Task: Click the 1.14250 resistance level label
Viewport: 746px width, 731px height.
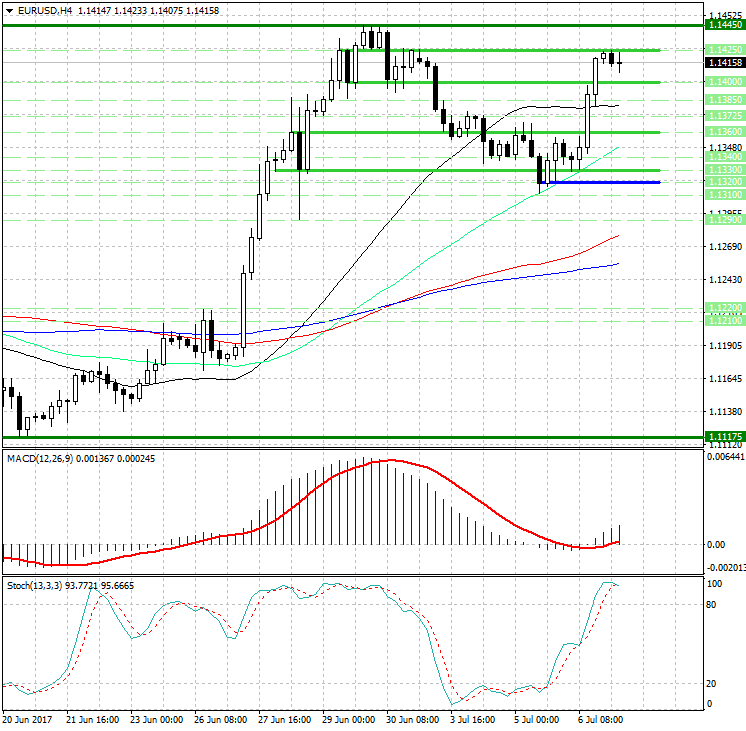Action: (723, 49)
